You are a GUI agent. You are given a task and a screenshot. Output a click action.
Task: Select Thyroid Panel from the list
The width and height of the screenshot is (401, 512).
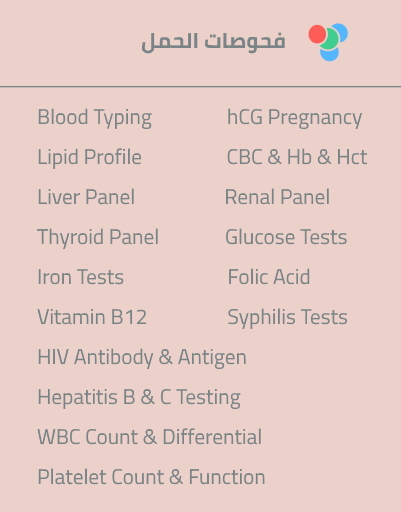click(98, 238)
